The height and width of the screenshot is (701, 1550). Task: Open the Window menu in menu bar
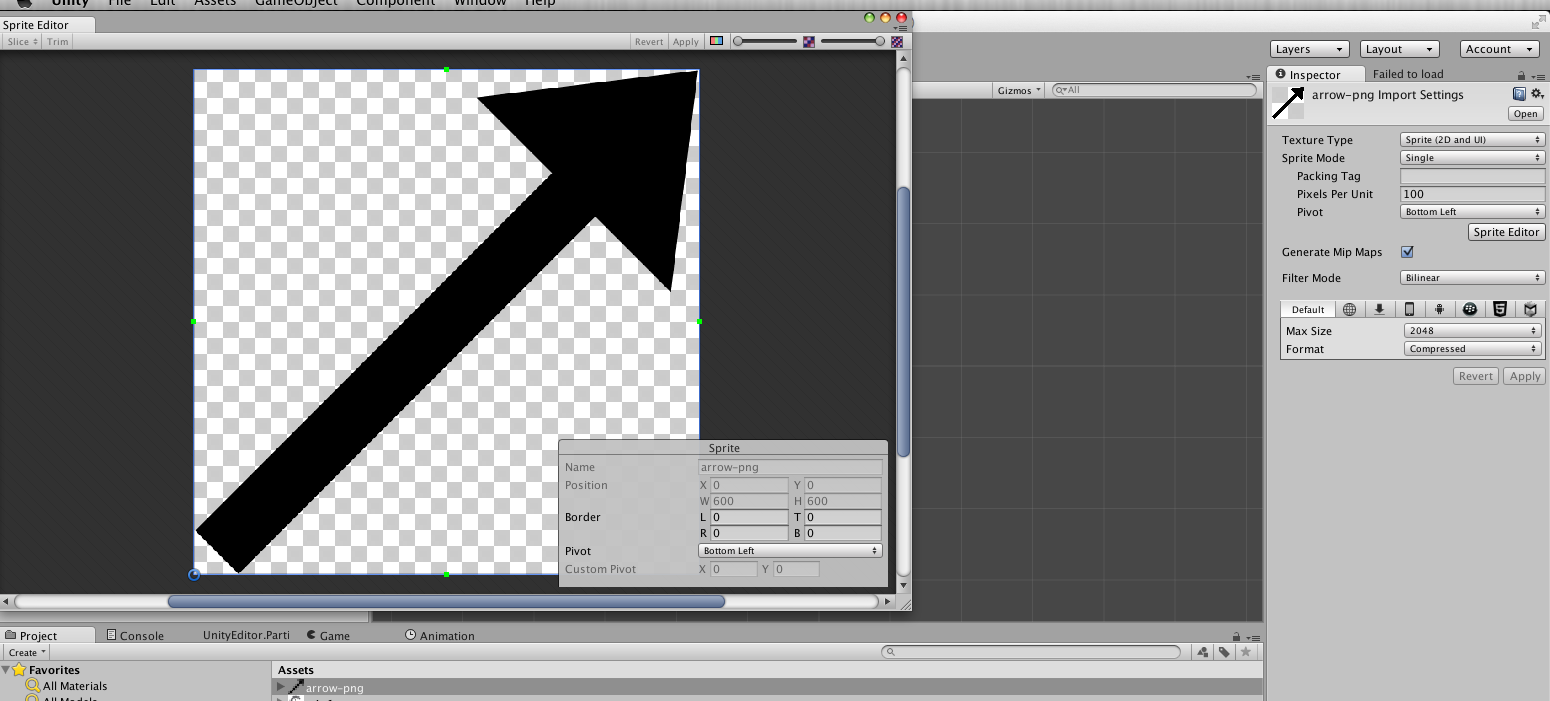[x=480, y=3]
